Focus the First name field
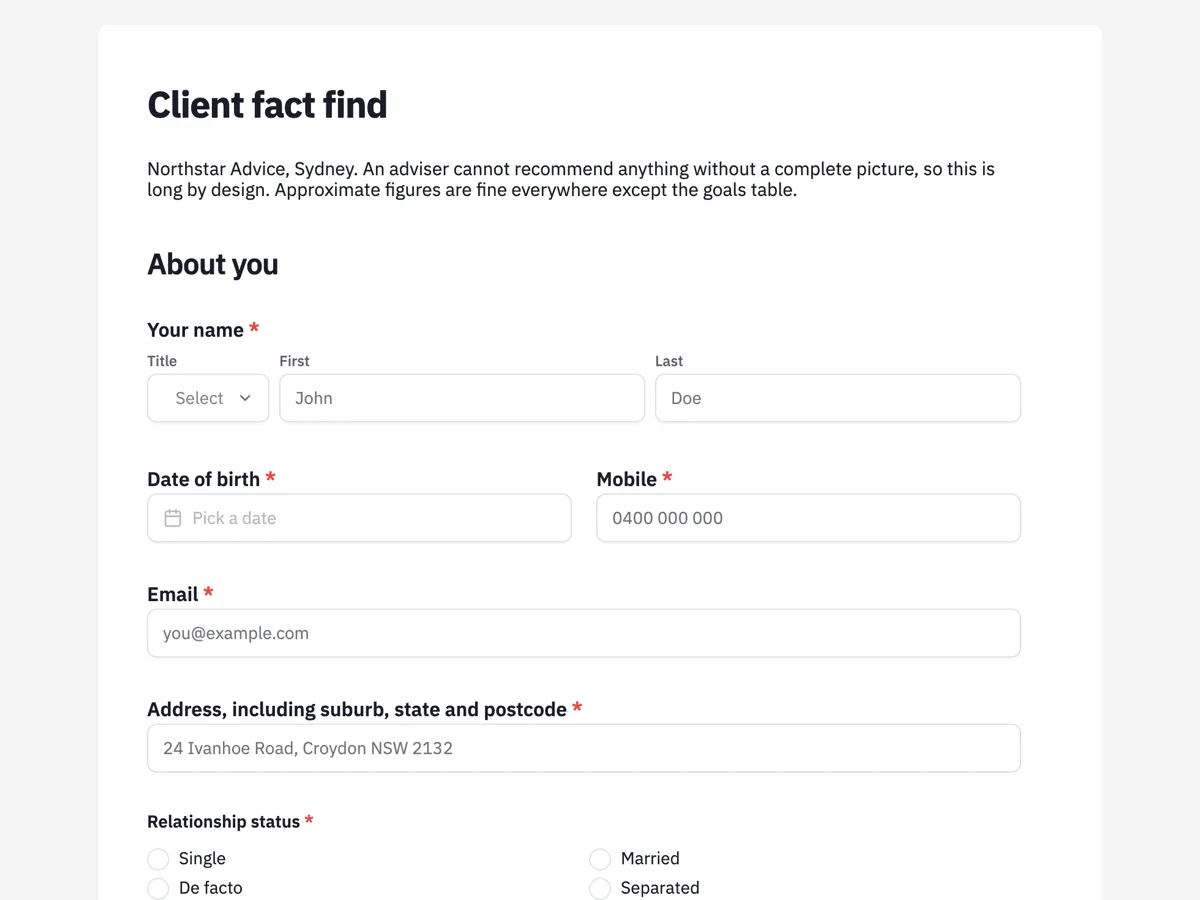 (x=462, y=398)
